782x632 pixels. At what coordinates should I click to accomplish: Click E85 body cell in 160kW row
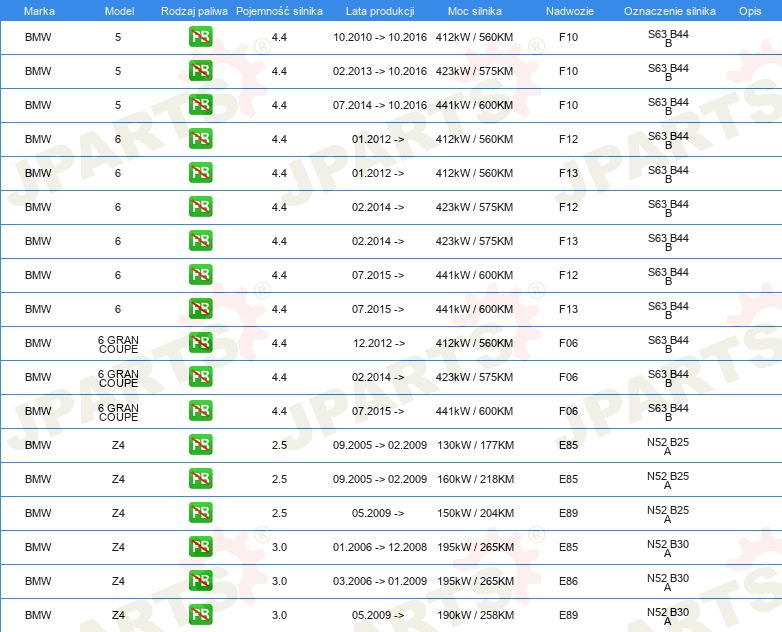point(568,479)
